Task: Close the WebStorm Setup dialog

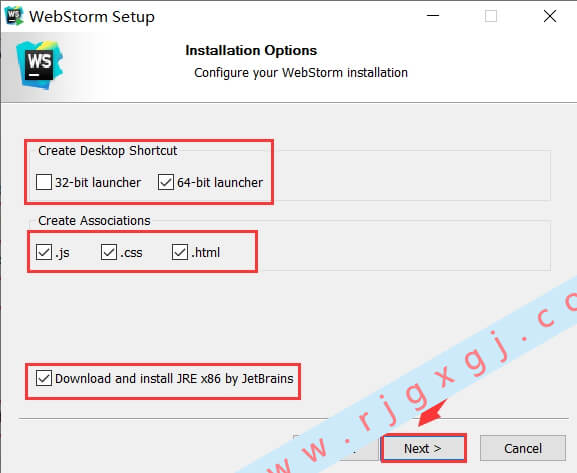Action: click(x=550, y=16)
